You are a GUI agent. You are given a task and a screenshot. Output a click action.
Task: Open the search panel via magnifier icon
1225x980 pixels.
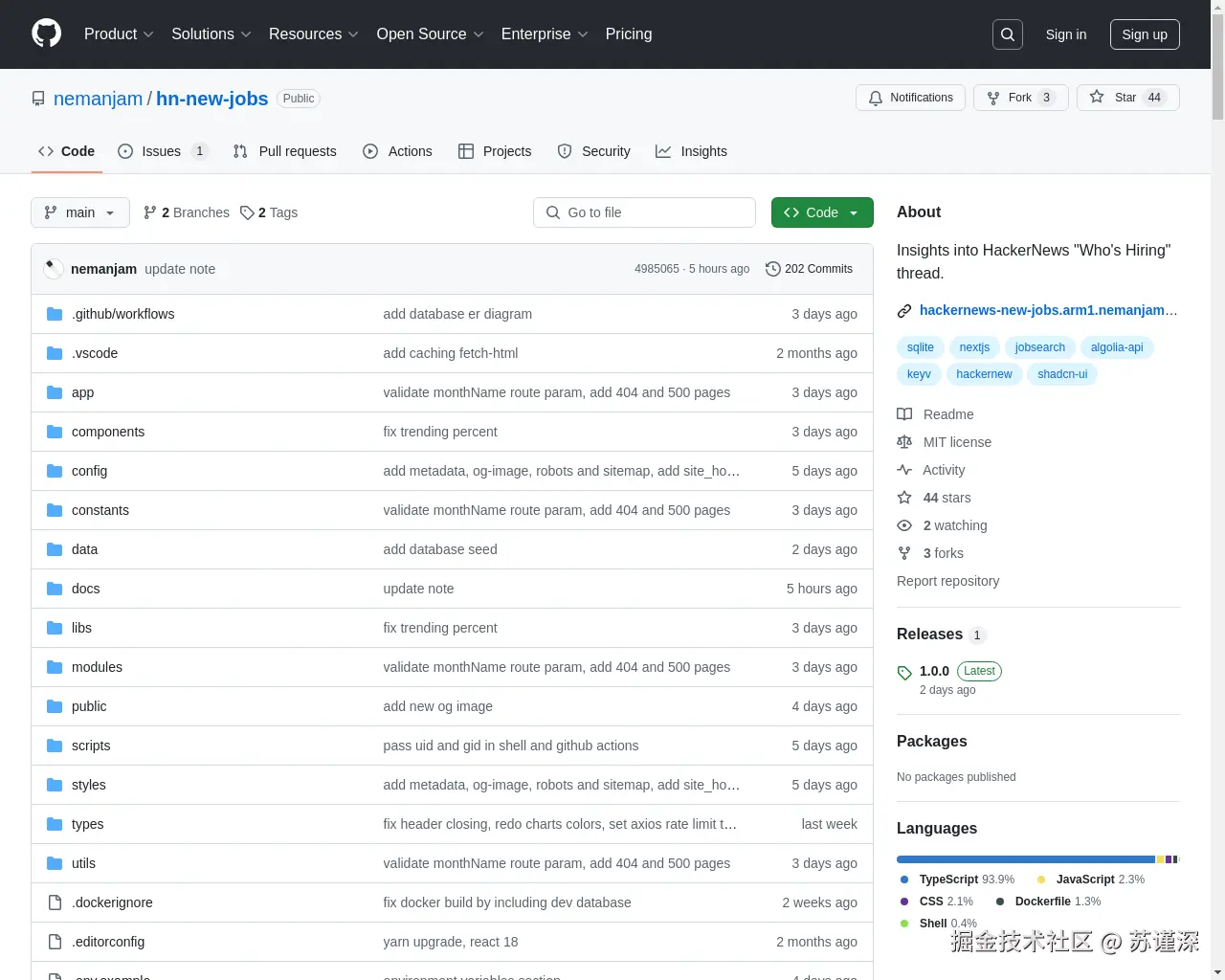(1007, 33)
